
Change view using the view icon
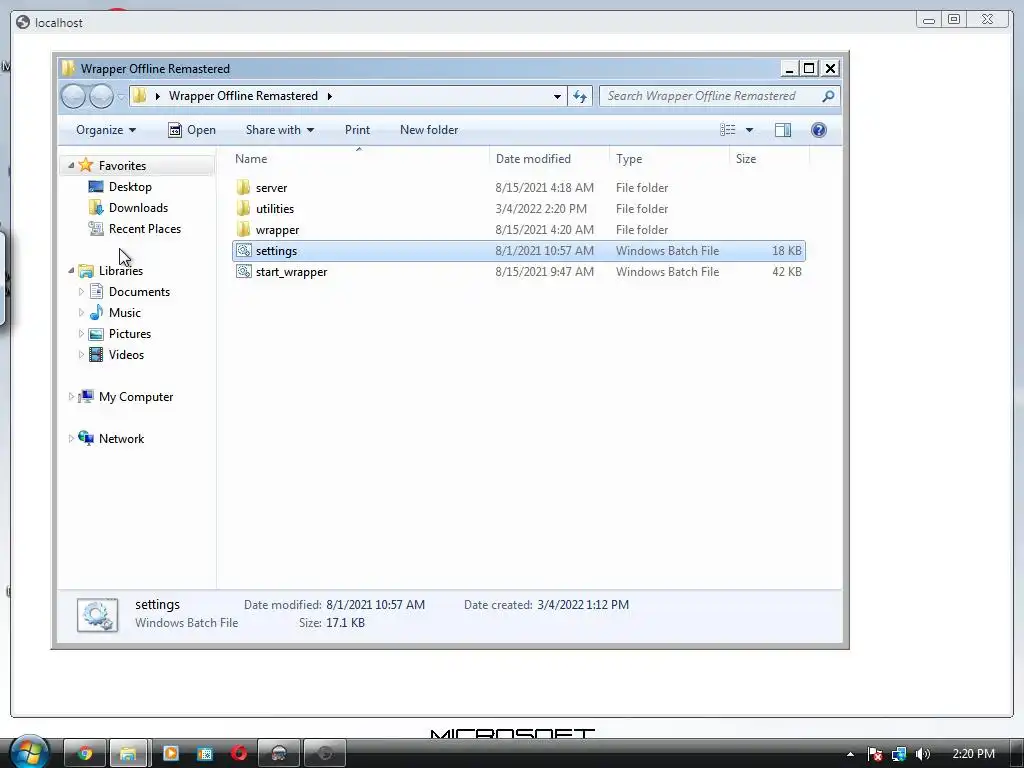pos(728,130)
